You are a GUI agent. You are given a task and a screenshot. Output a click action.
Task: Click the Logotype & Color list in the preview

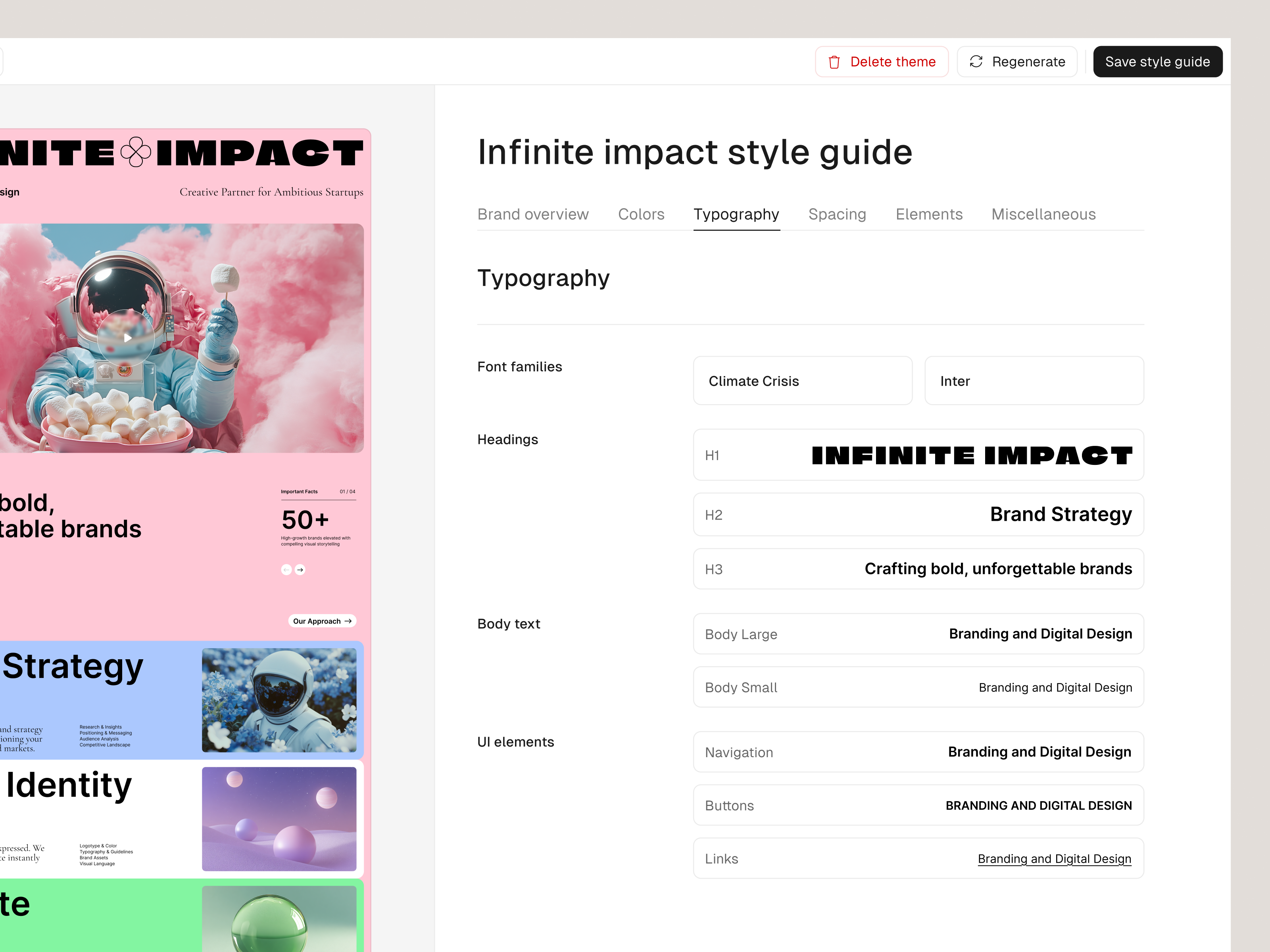[x=106, y=854]
